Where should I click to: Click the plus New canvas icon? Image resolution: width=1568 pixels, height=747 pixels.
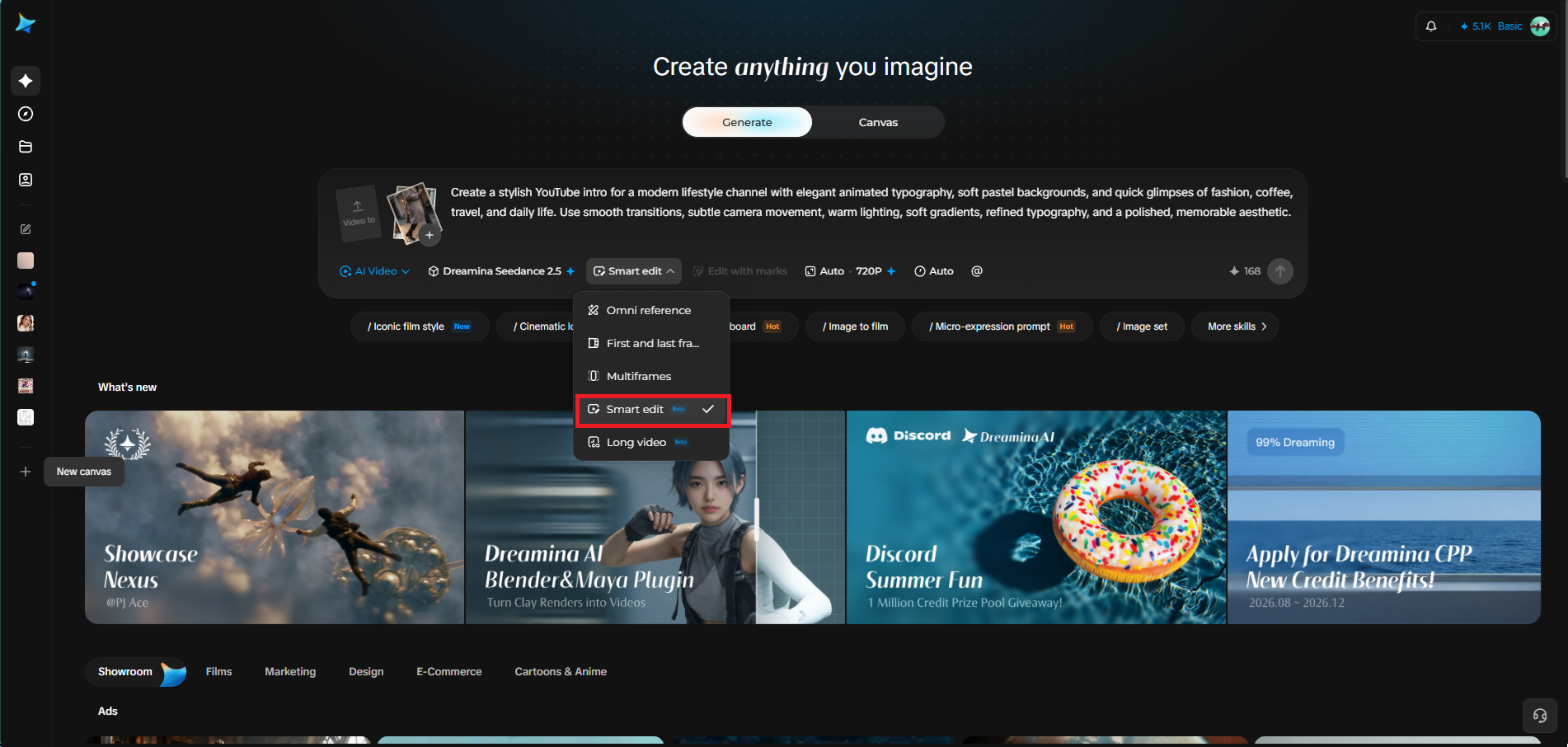click(x=26, y=472)
